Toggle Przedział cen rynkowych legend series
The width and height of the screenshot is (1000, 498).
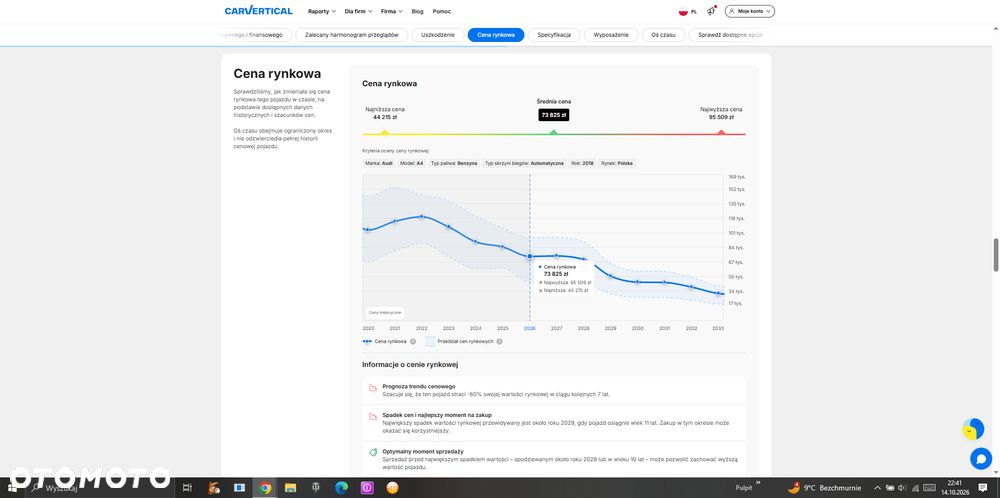coord(459,341)
